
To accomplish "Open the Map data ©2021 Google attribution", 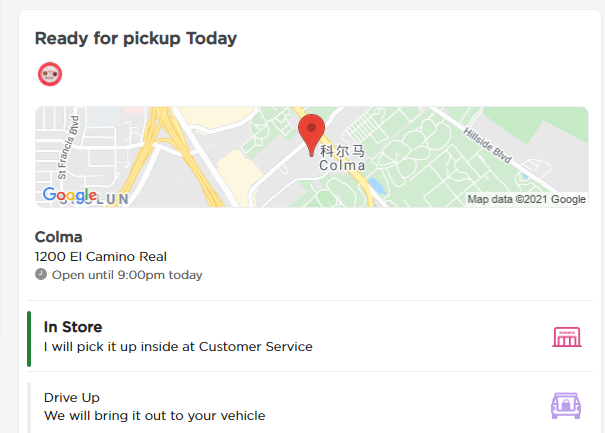I will 526,199.
